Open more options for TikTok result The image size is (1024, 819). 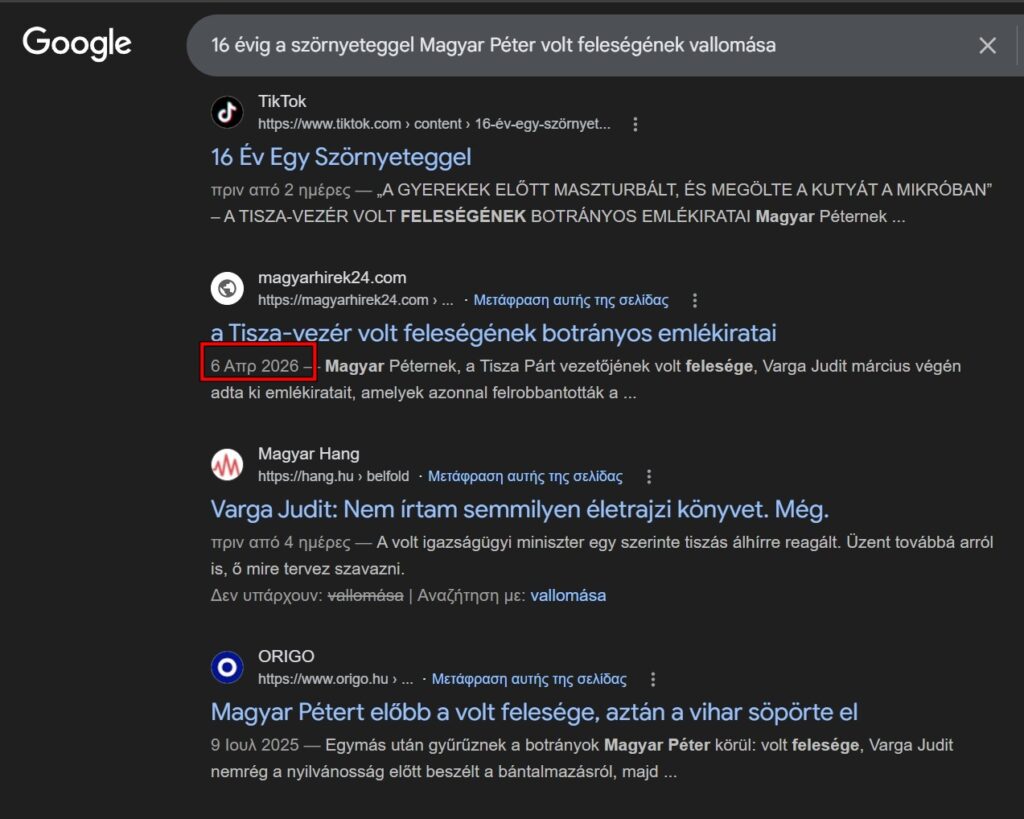(x=635, y=125)
